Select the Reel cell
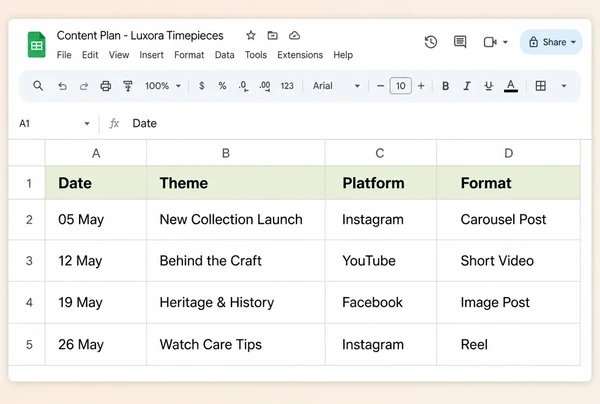 click(508, 345)
